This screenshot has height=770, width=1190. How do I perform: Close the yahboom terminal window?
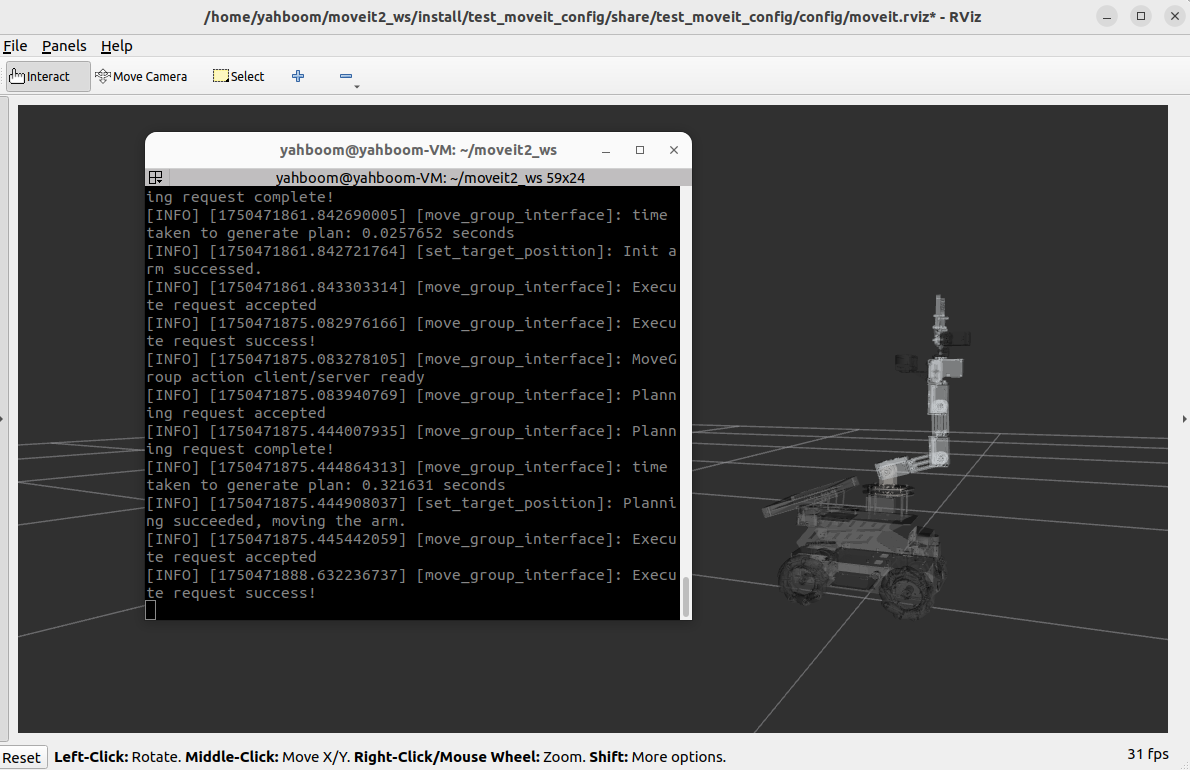click(674, 150)
